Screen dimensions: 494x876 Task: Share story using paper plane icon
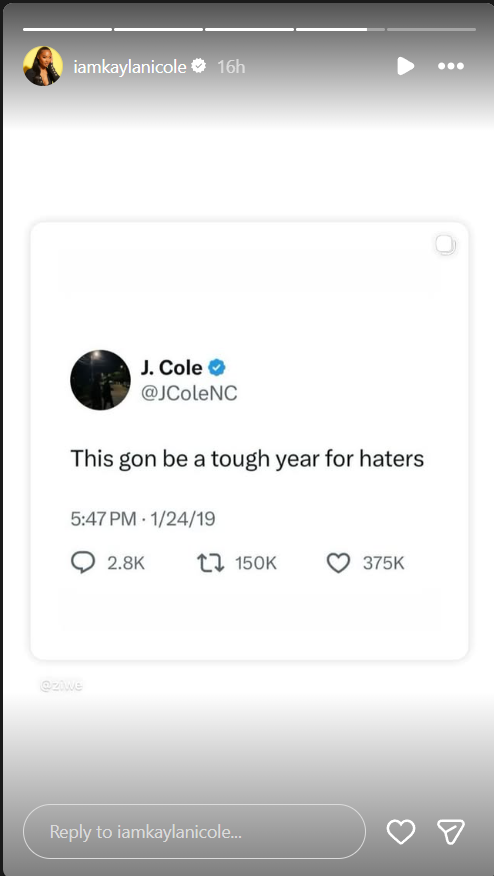click(x=450, y=831)
